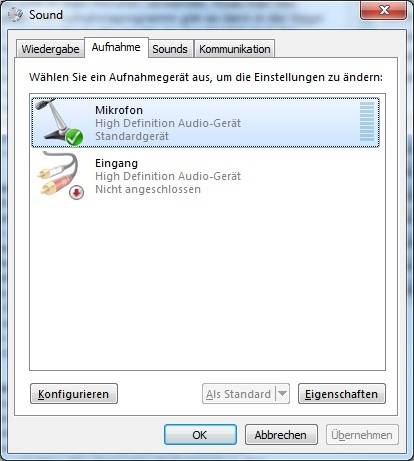Close the Sound dialog window

(x=384, y=10)
